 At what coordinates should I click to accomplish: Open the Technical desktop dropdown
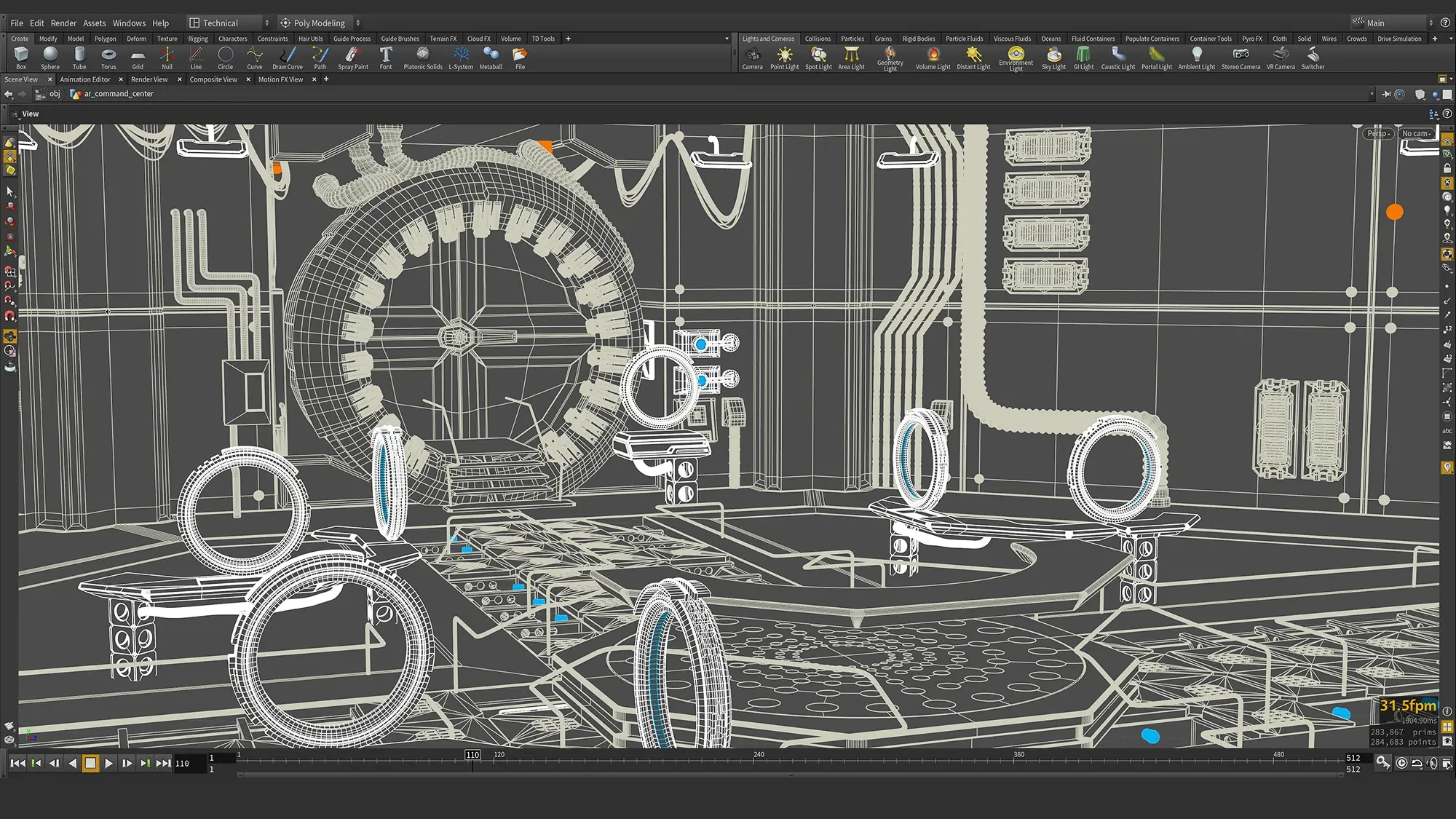coord(229,23)
